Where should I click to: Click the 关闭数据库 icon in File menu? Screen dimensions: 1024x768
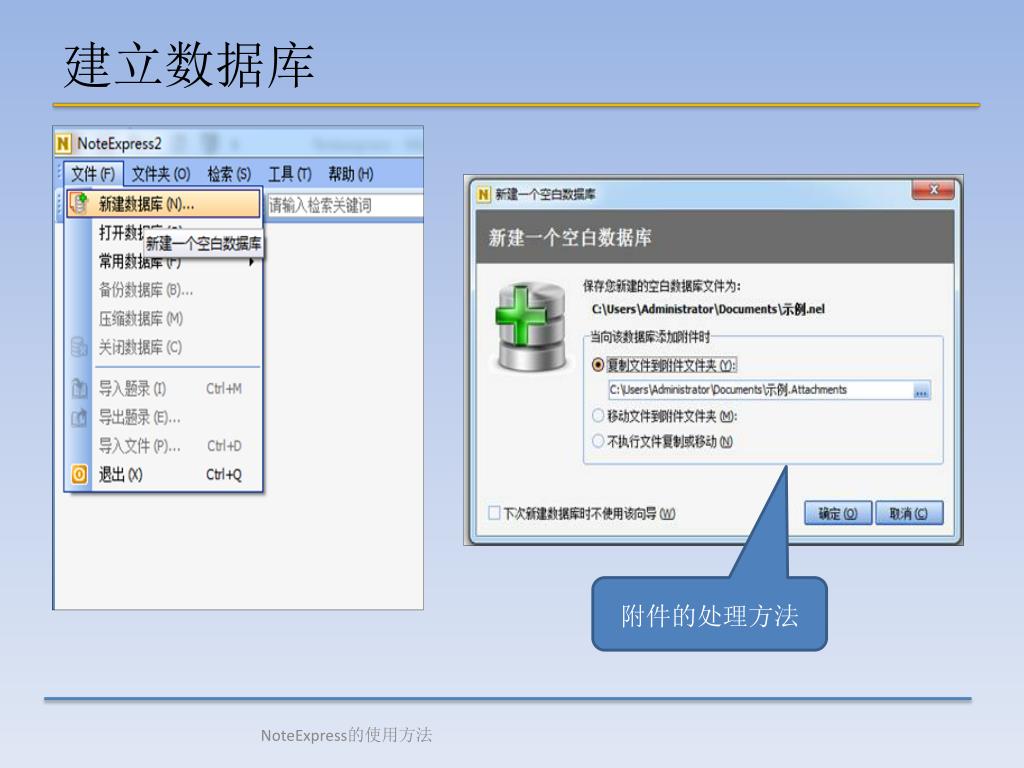[x=79, y=347]
